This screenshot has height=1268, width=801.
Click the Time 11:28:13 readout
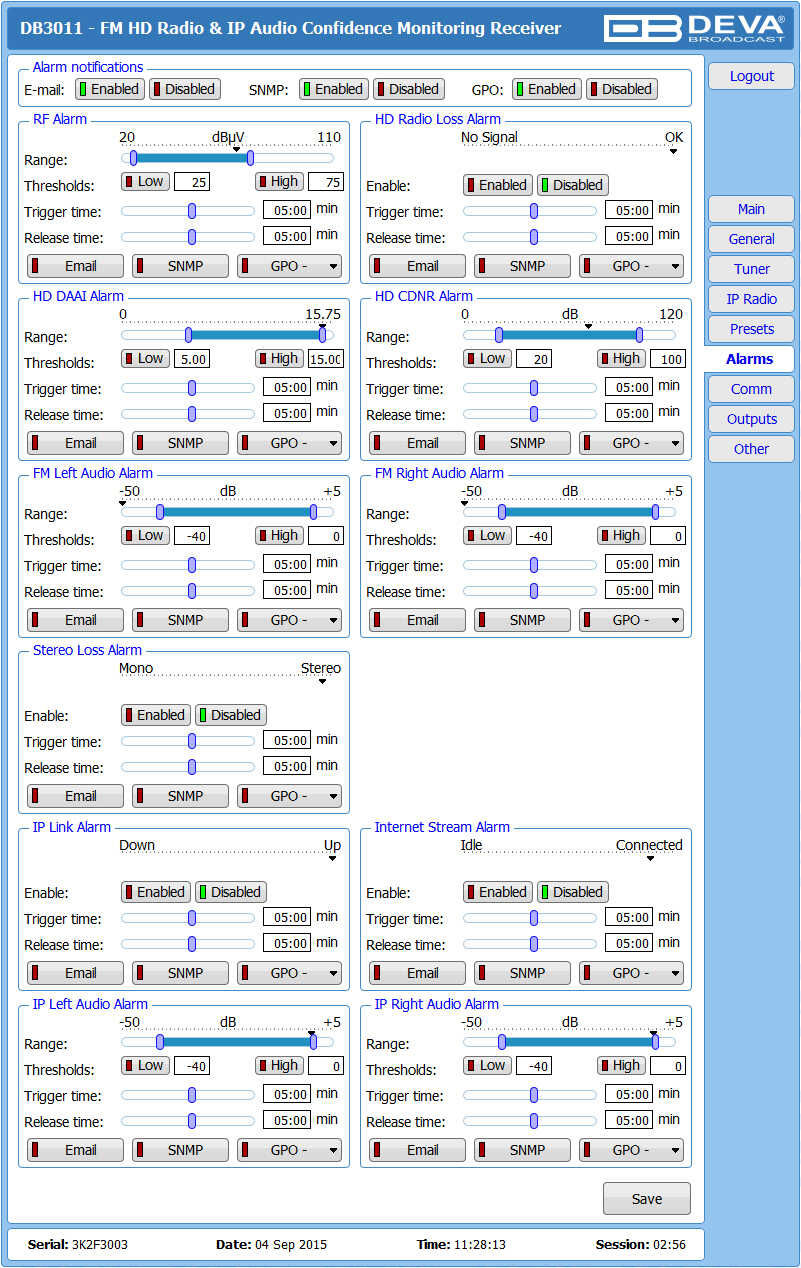pos(478,1245)
